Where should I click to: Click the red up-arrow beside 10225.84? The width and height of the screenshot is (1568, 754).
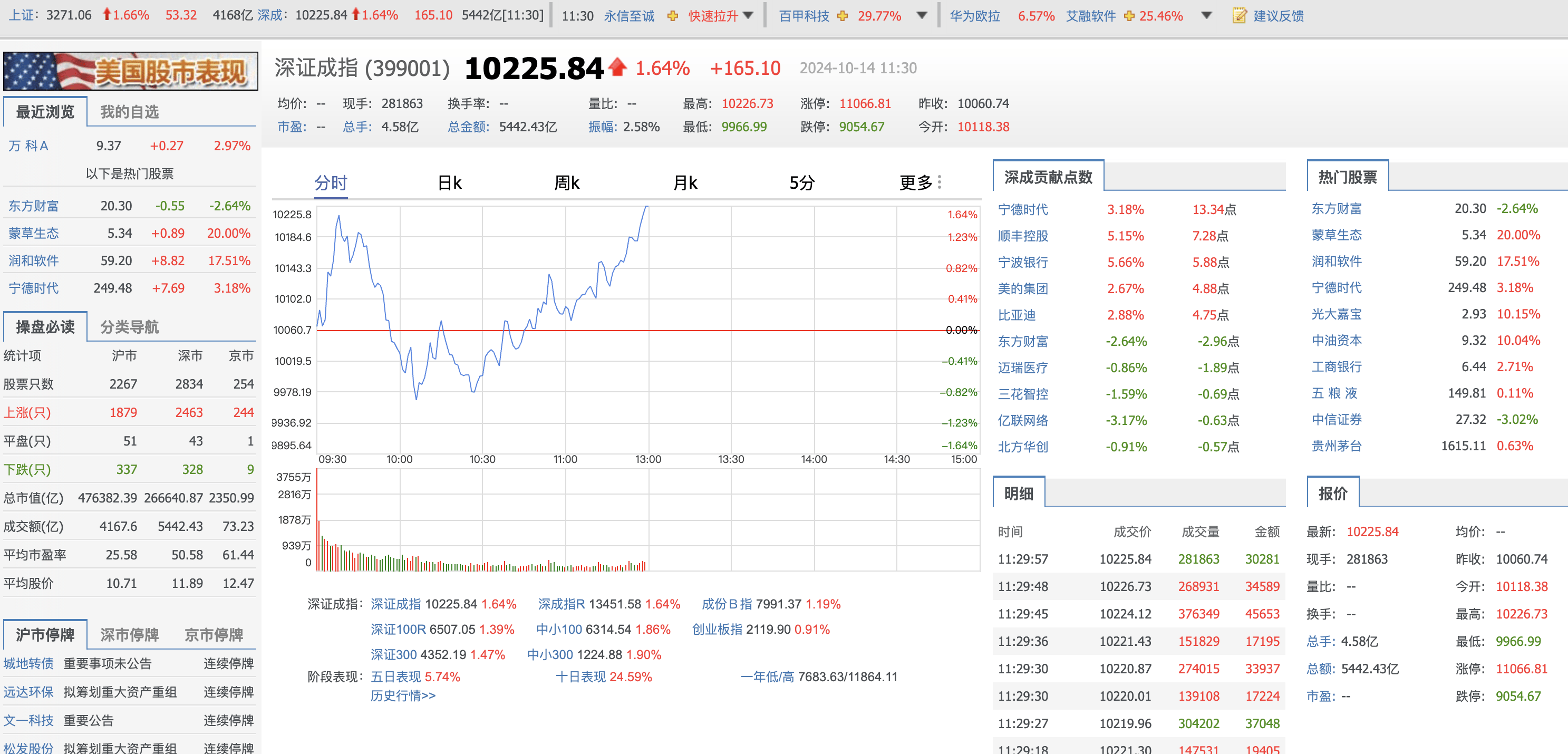pos(618,68)
